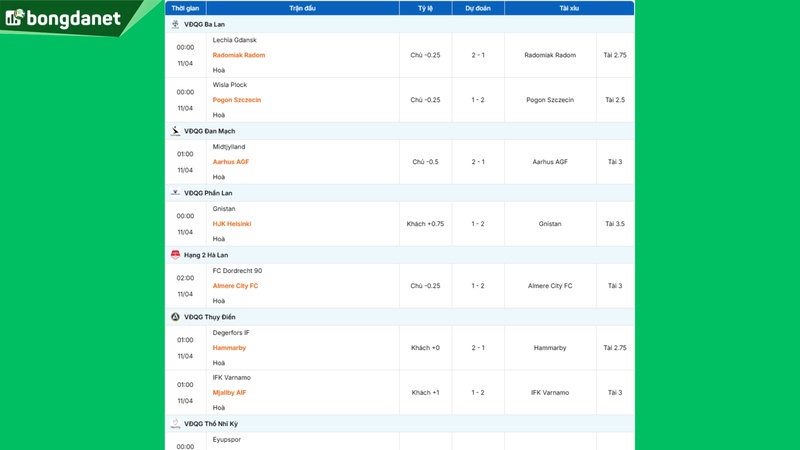Screen dimensions: 800x450
Task: Open Mjallby AIF team link
Action: click(x=229, y=393)
